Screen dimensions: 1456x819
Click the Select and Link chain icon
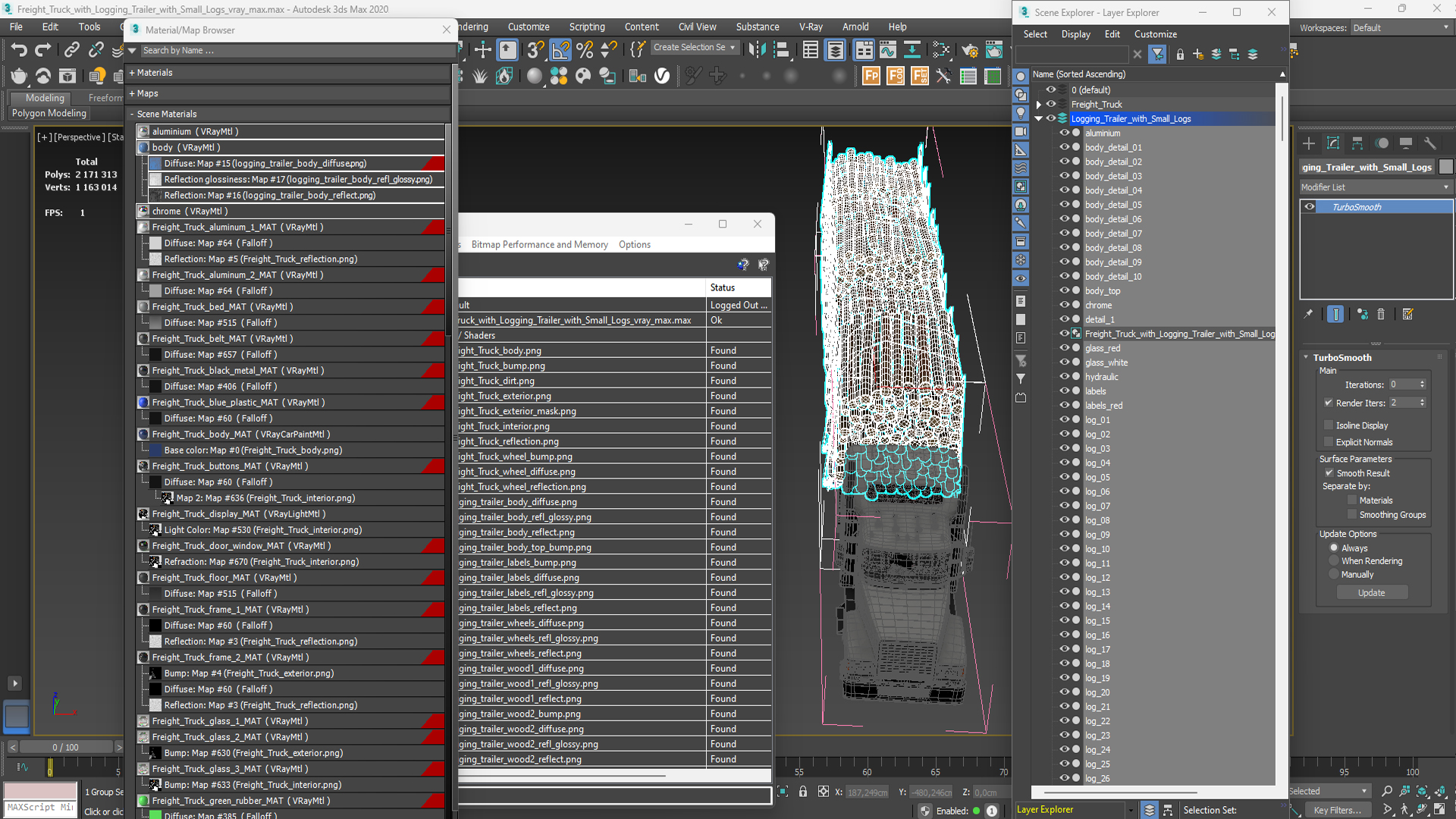coord(71,50)
